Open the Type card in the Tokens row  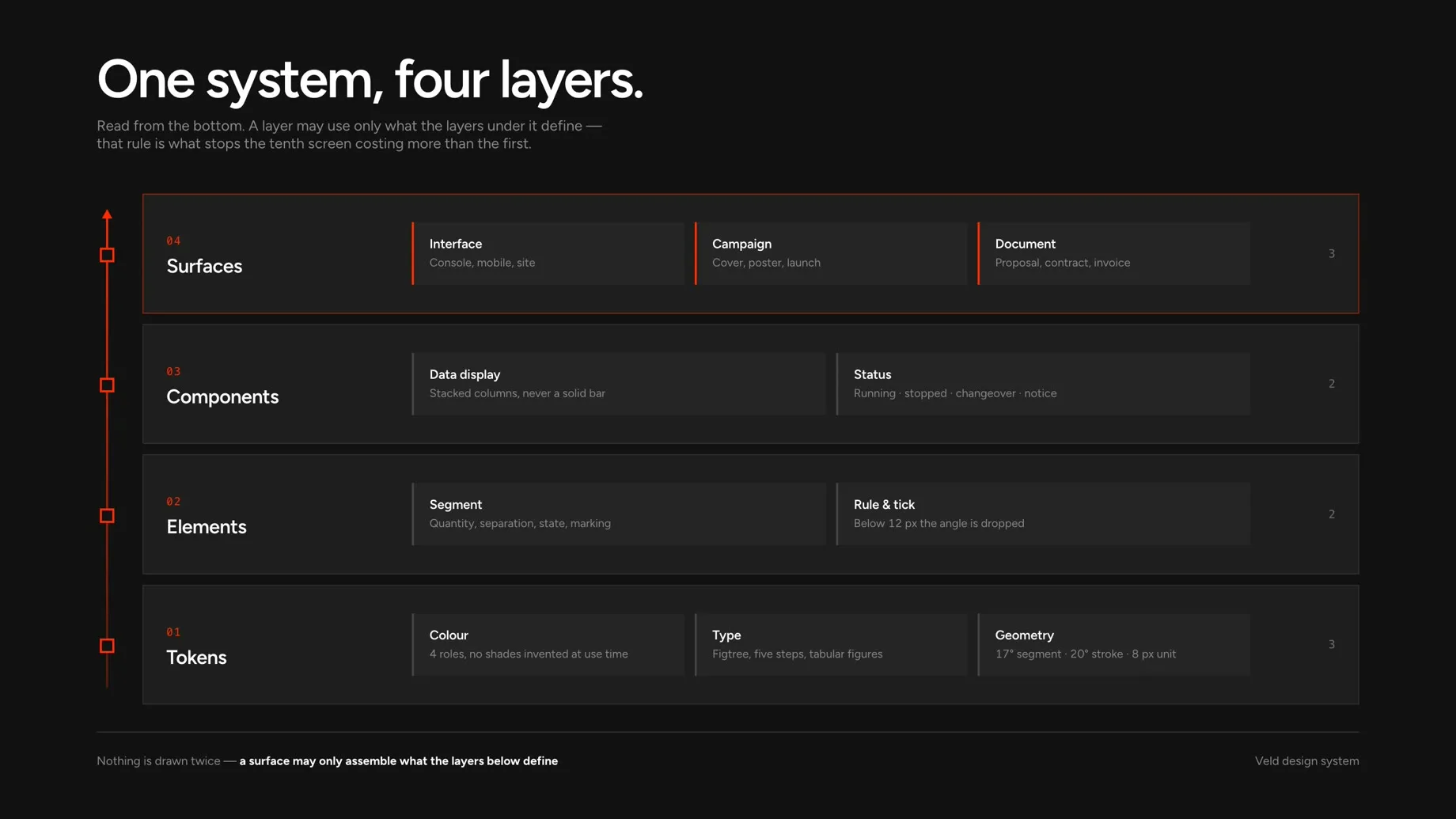831,645
